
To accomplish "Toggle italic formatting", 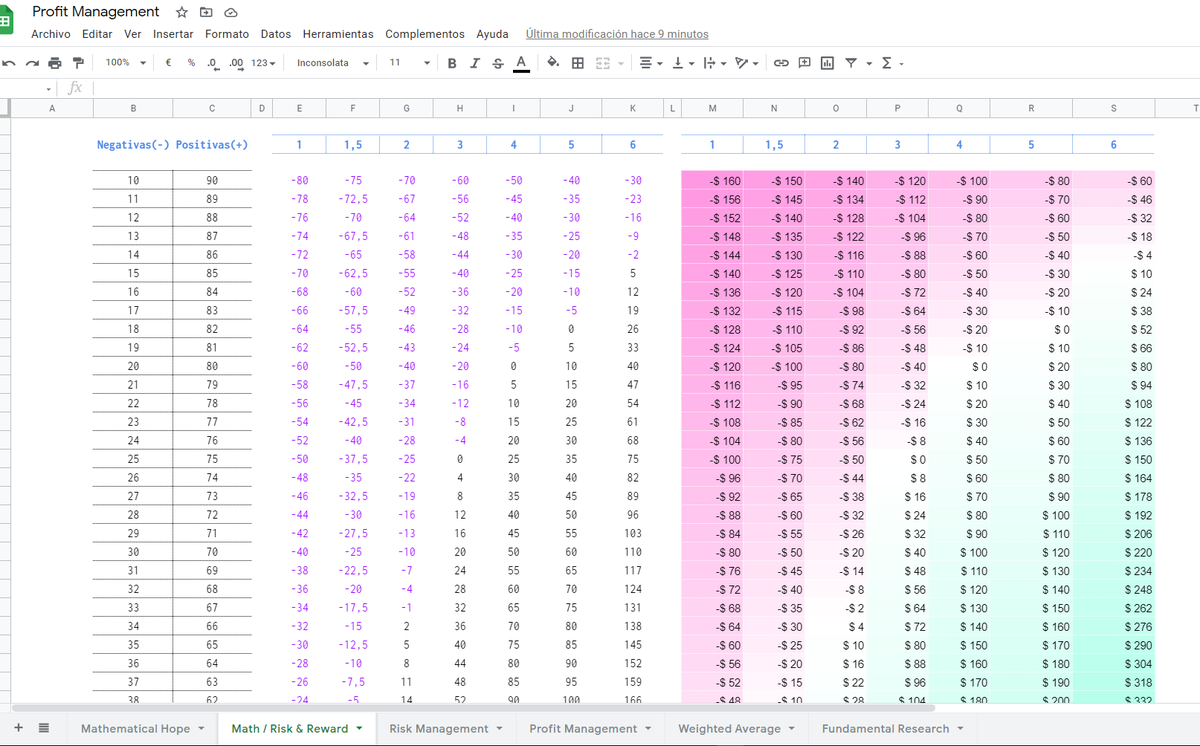I will [474, 63].
